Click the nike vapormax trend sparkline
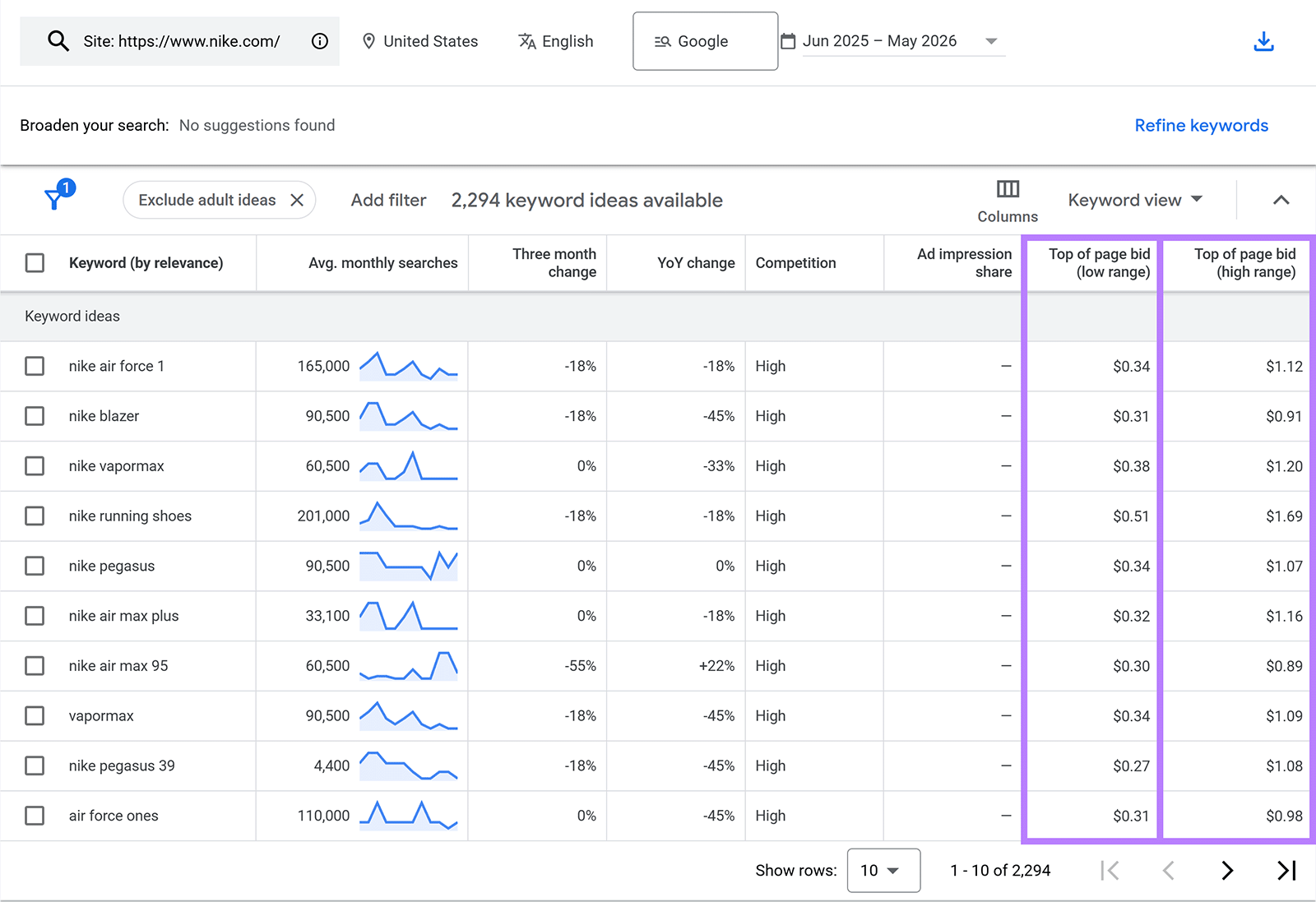 [408, 466]
